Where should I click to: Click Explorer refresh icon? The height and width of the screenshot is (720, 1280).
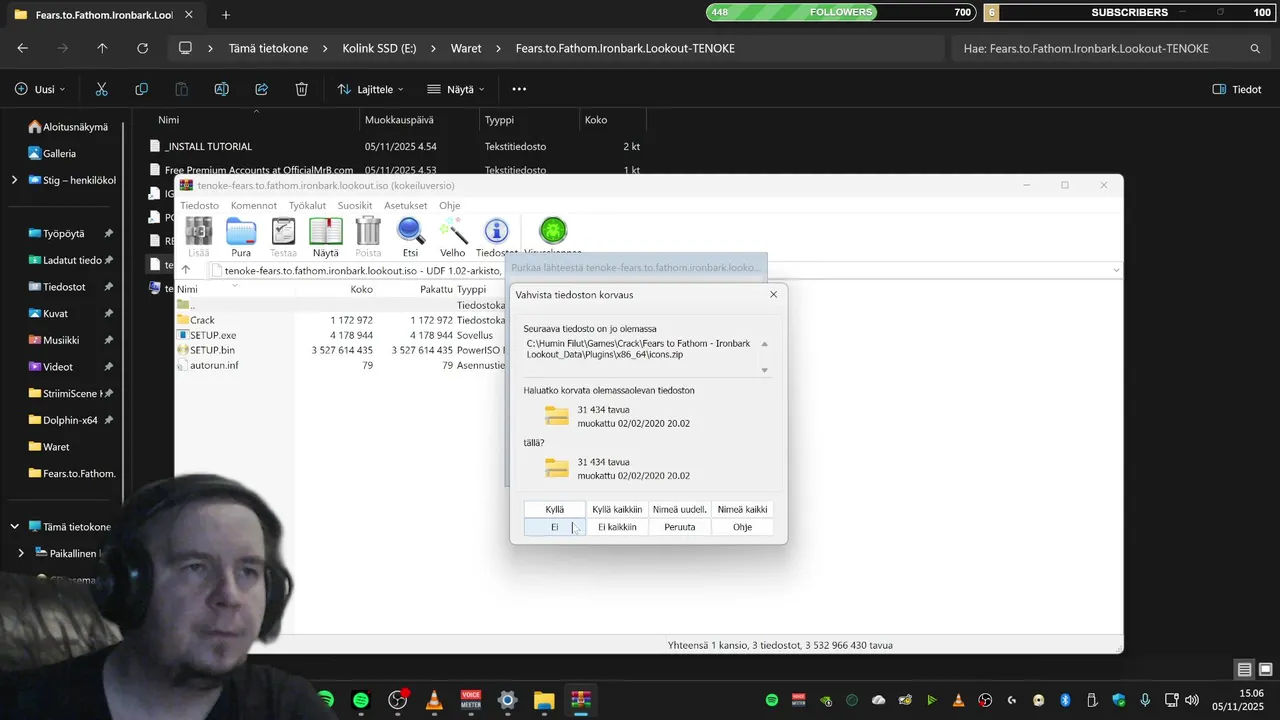(x=142, y=48)
